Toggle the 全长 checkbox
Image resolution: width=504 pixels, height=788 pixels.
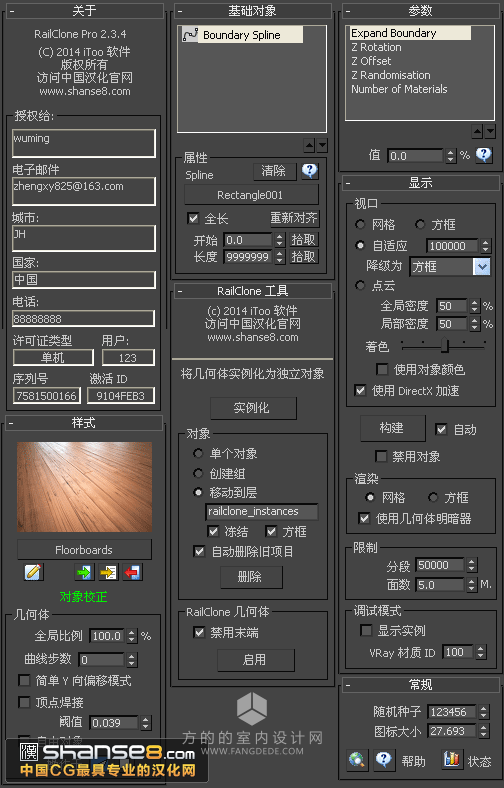[192, 218]
